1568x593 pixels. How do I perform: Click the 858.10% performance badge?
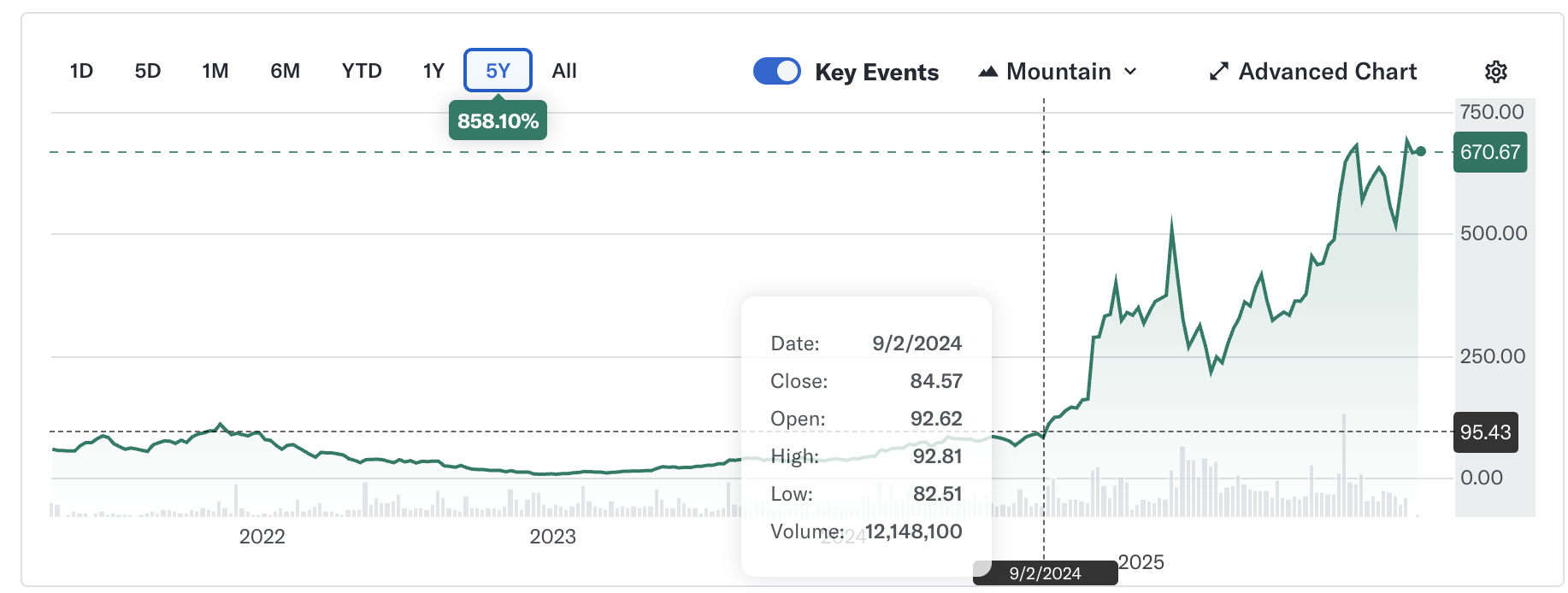click(498, 120)
